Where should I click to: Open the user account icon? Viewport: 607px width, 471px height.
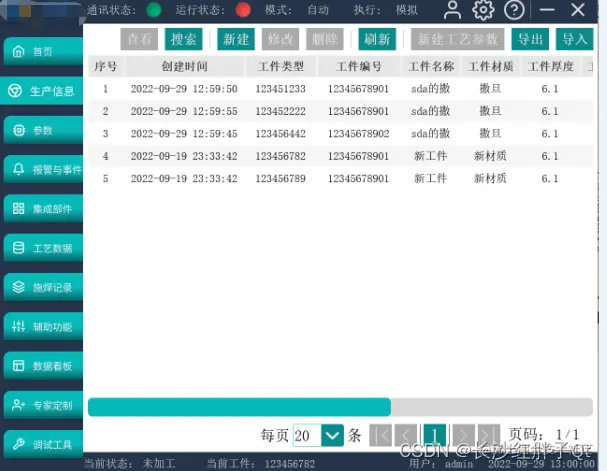click(452, 10)
